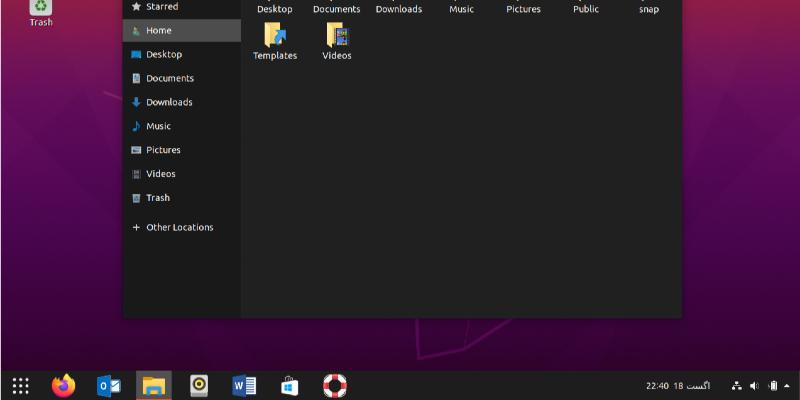Open Trash in the sidebar
Viewport: 800px width, 400px height.
[158, 198]
